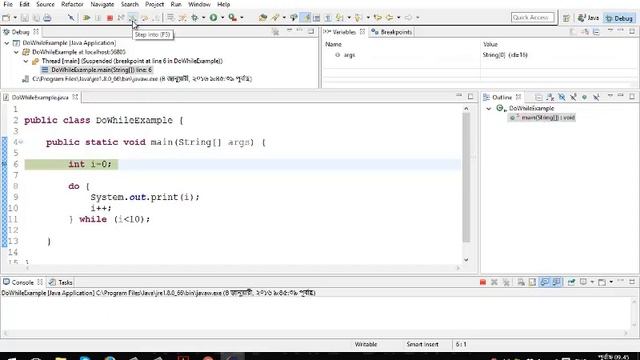This screenshot has height=360, width=640.
Task: Switch to the Tasks tab
Action: [x=61, y=282]
